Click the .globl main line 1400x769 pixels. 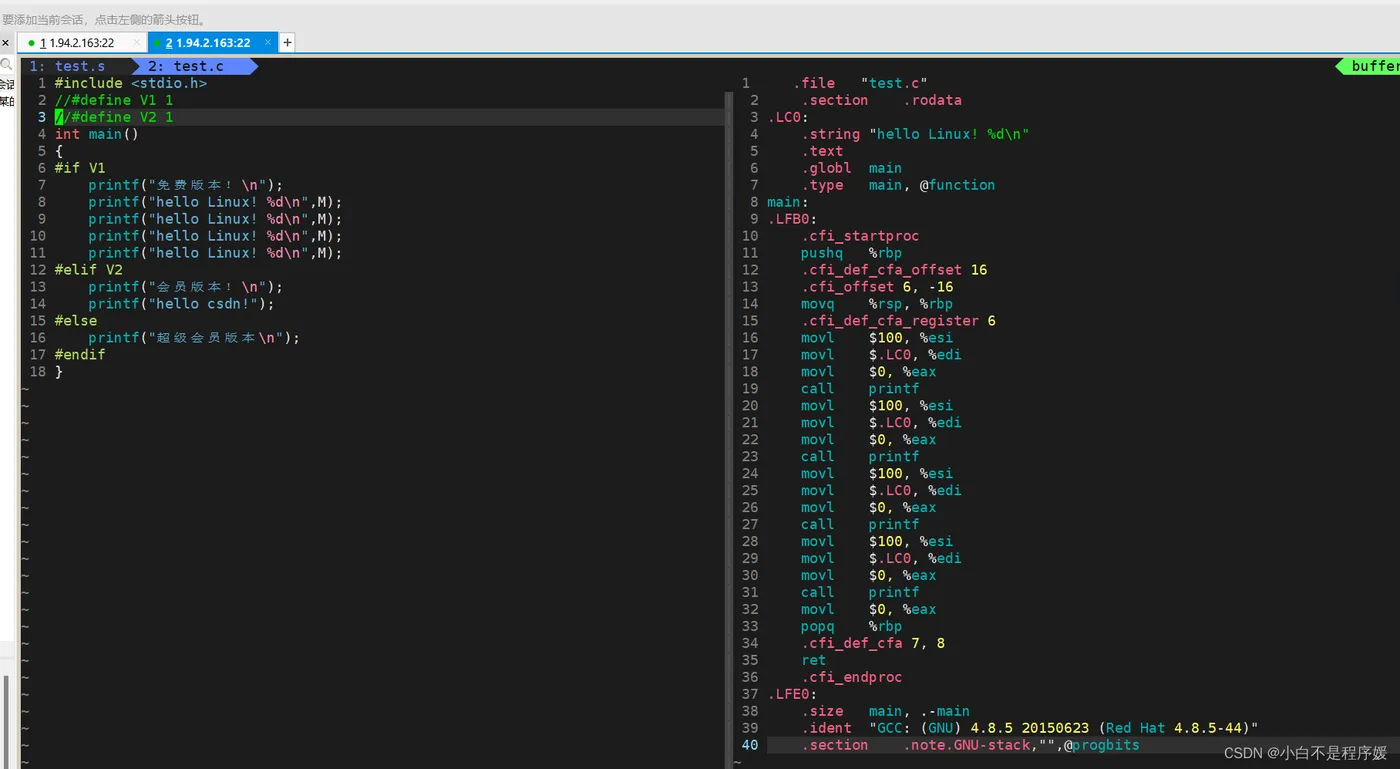pyautogui.click(x=851, y=168)
